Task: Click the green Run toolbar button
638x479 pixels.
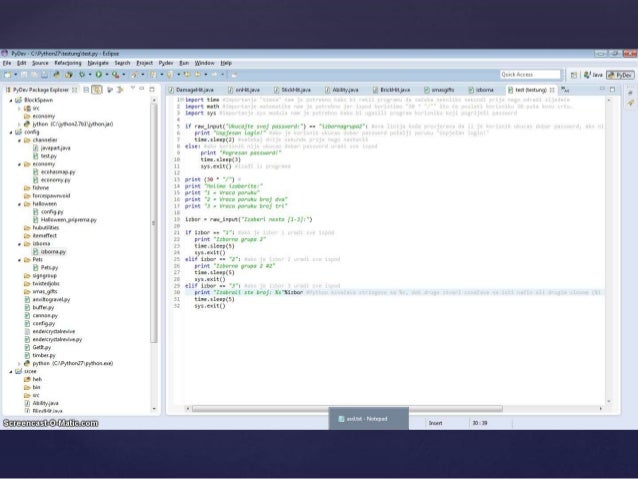Action: 98,74
